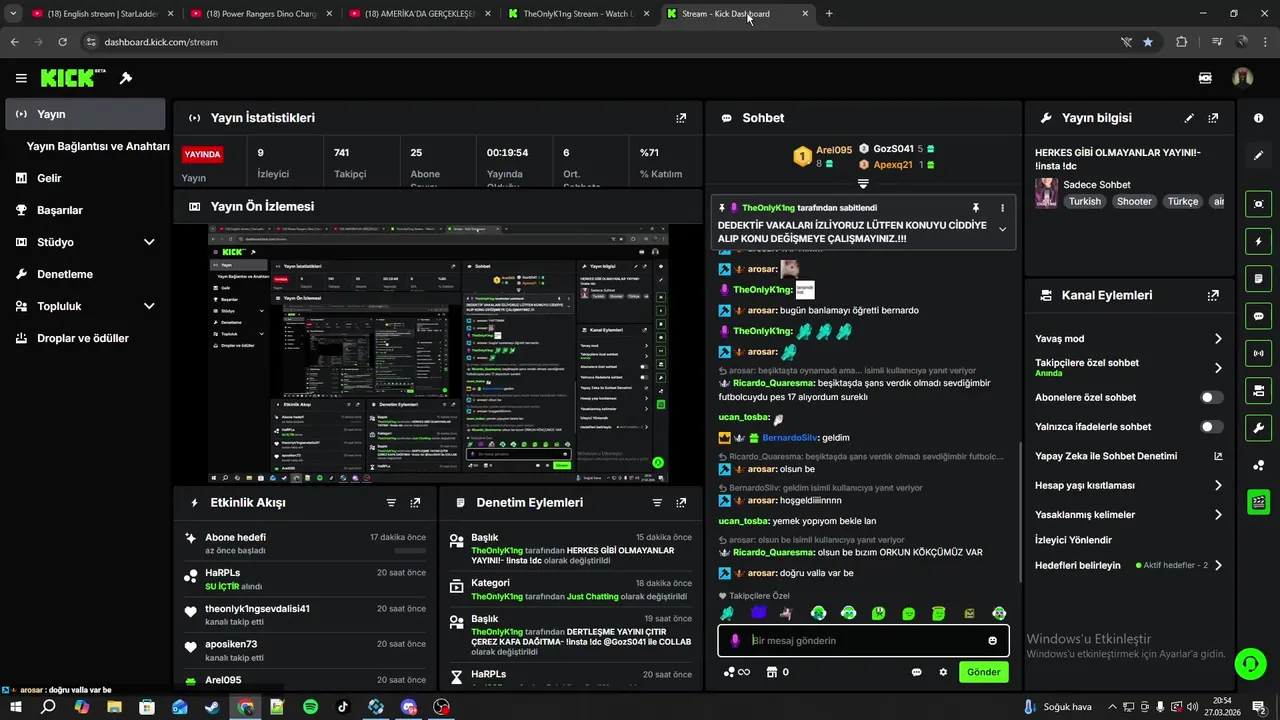Open chat settings gear icon

pyautogui.click(x=943, y=672)
